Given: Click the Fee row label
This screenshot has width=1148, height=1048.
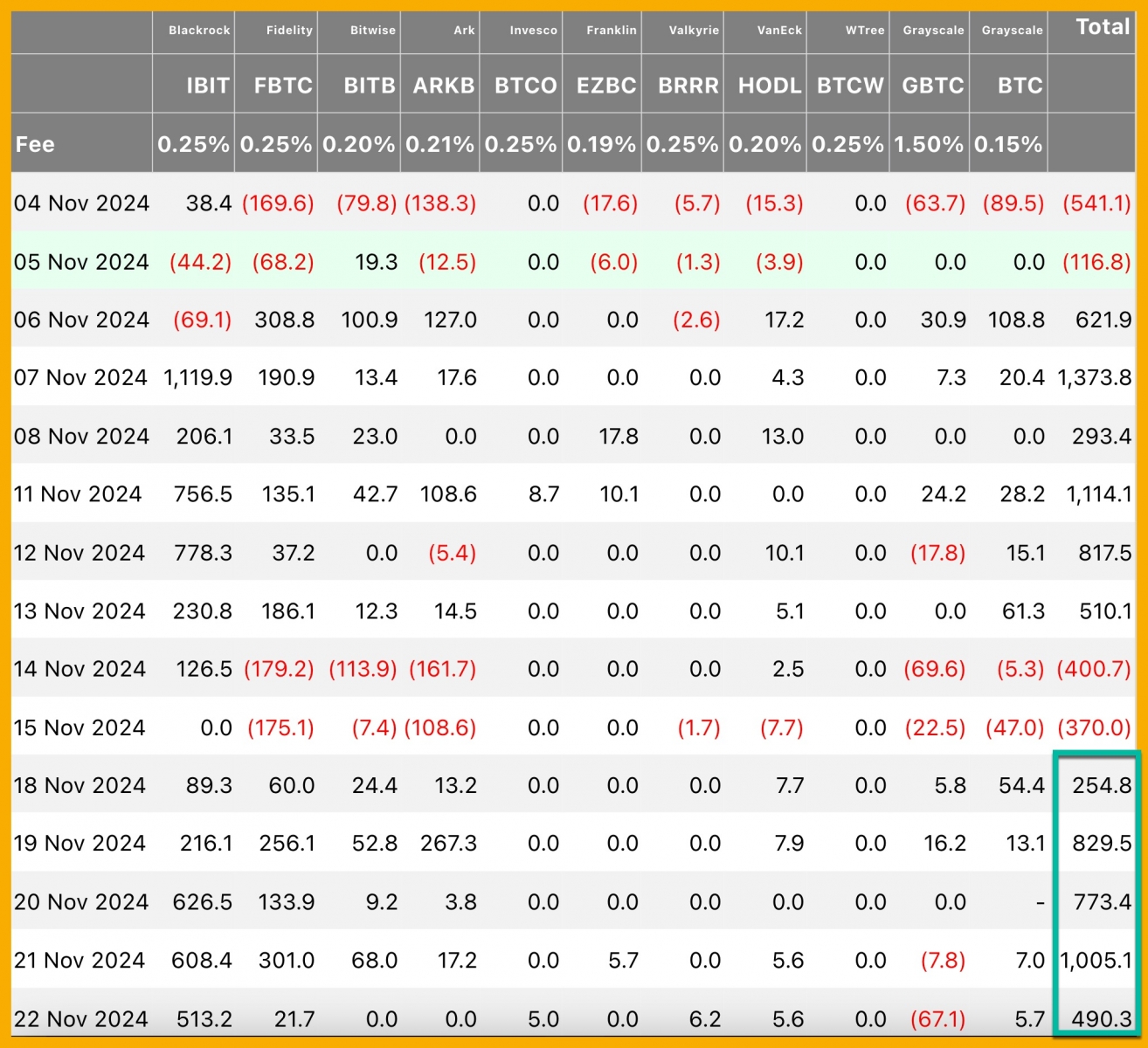Looking at the screenshot, I should [x=35, y=144].
